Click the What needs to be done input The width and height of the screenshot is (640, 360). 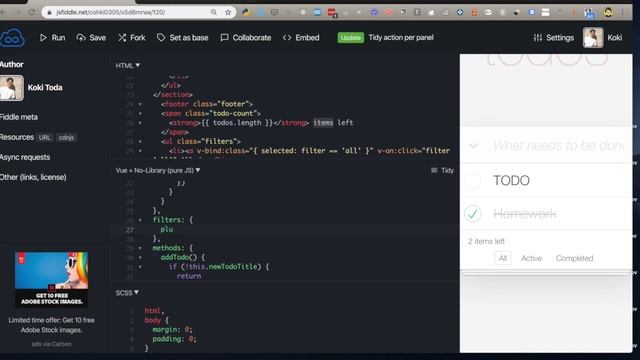tap(558, 145)
